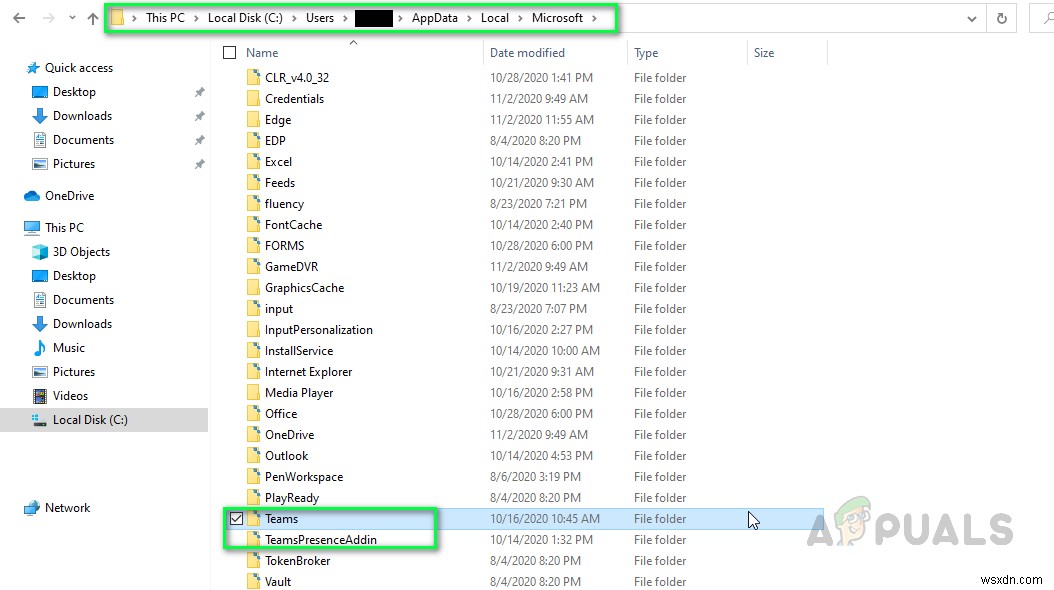Select the Excel folder icon
This screenshot has height=590, width=1054.
click(x=253, y=162)
